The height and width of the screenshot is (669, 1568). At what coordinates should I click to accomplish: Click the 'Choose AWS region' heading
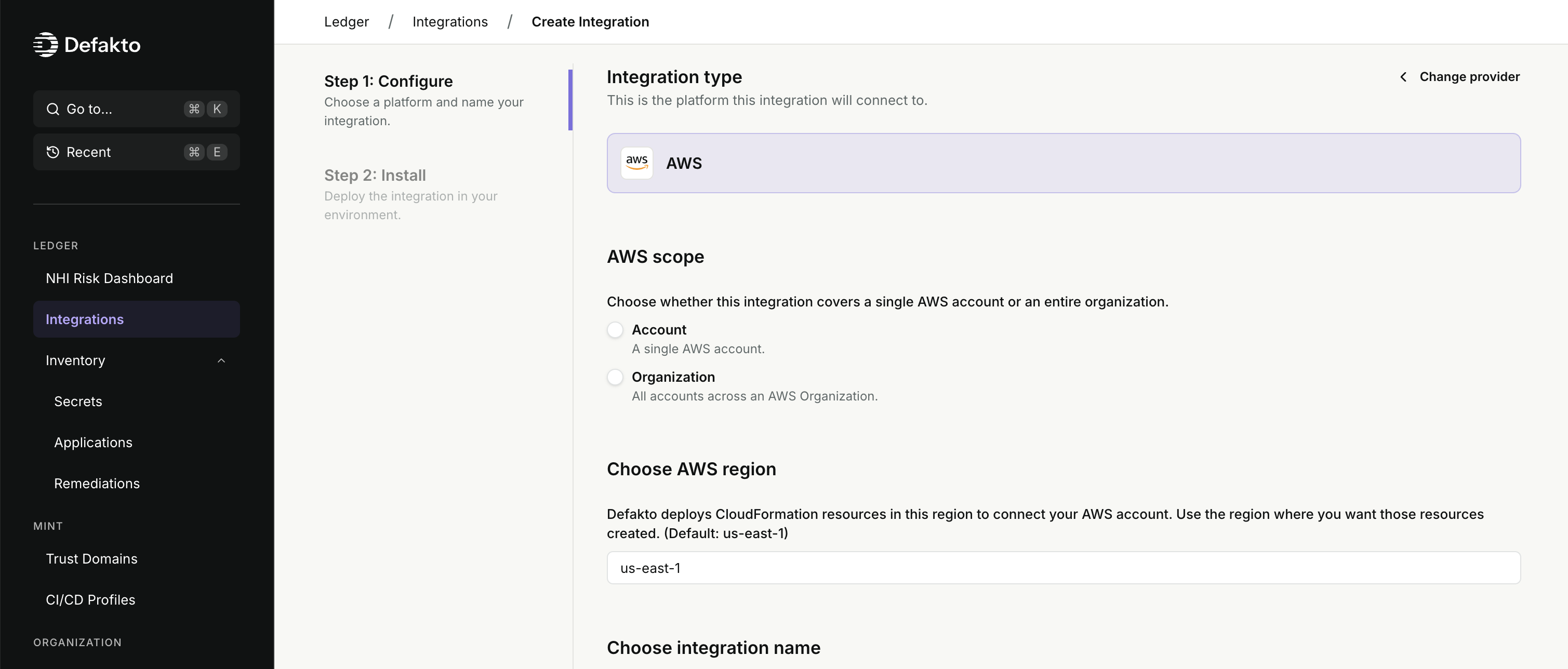coord(691,470)
